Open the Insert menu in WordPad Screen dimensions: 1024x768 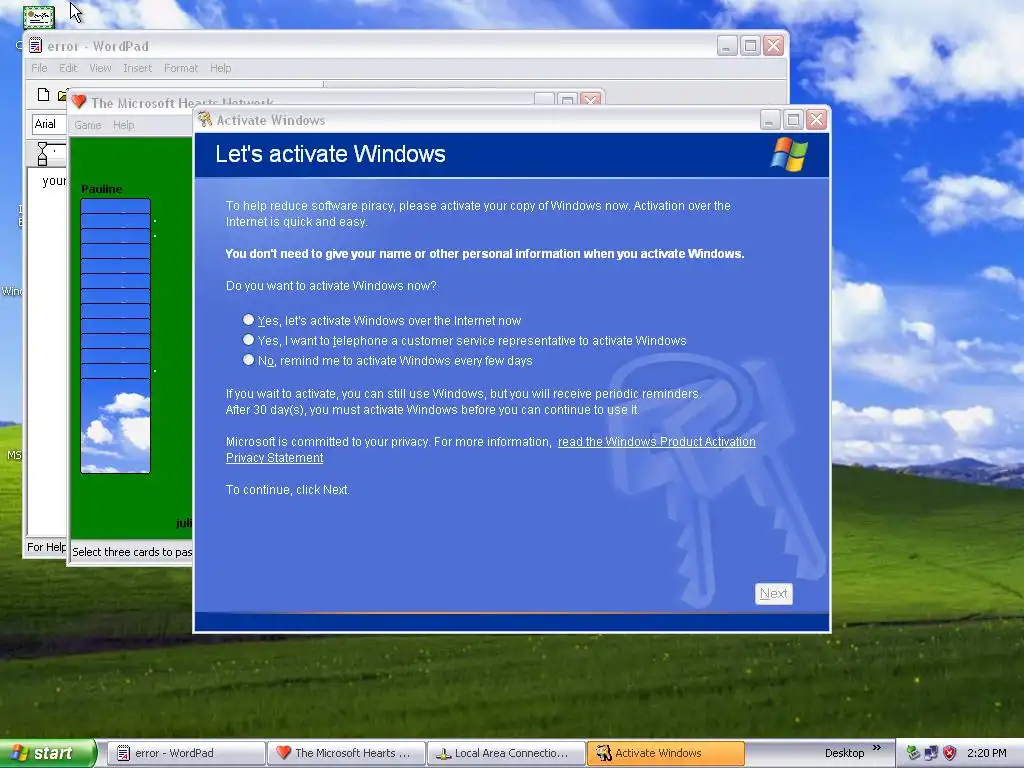pos(137,68)
